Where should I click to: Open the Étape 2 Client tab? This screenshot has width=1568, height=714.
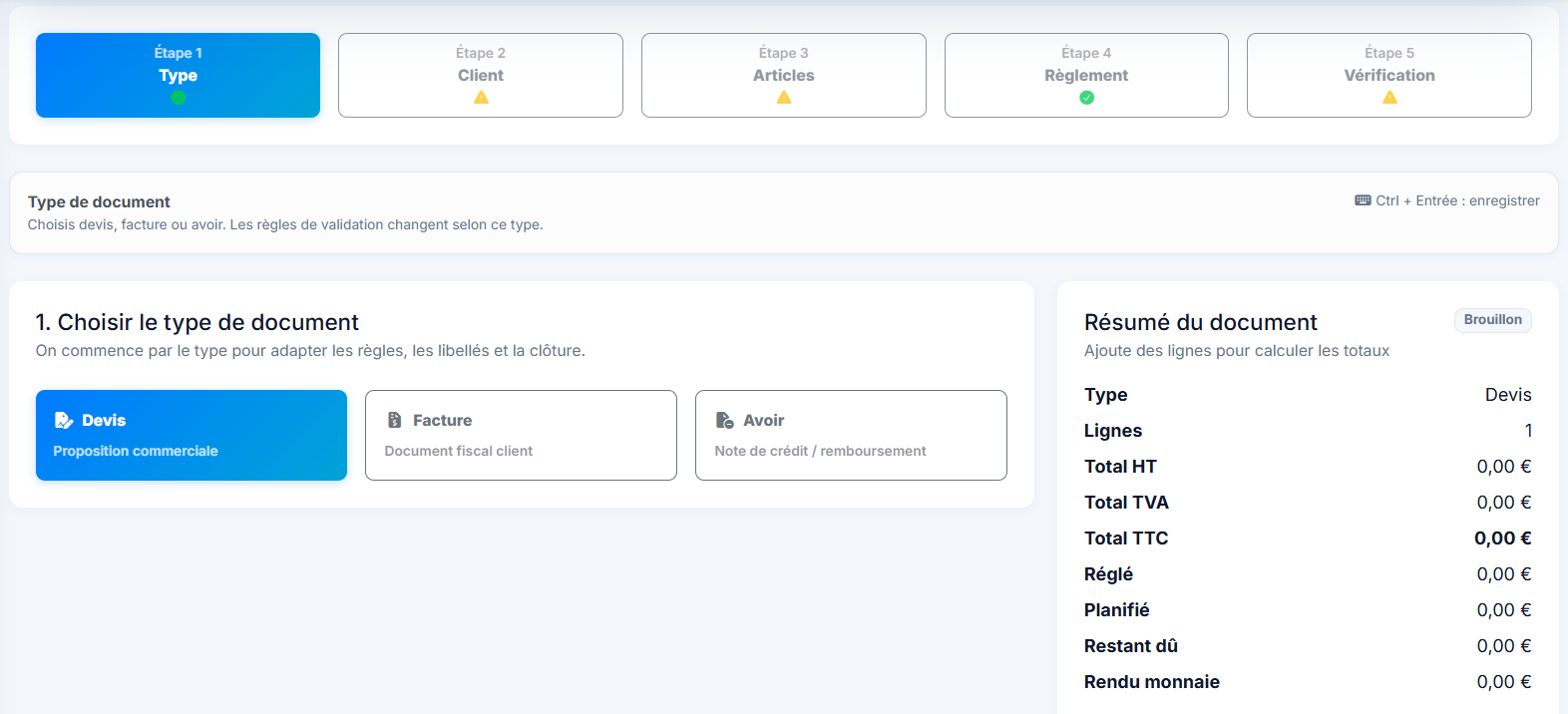tap(481, 75)
